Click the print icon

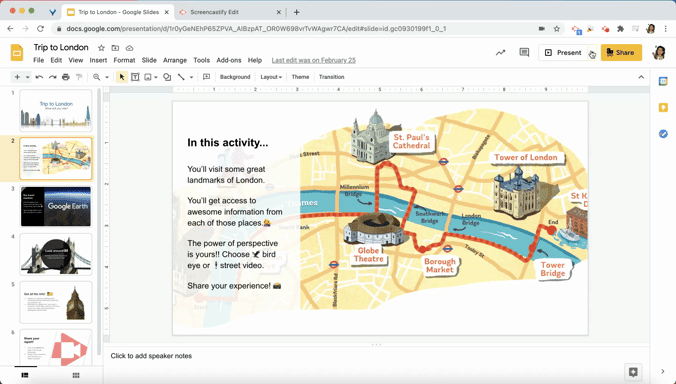click(x=66, y=77)
